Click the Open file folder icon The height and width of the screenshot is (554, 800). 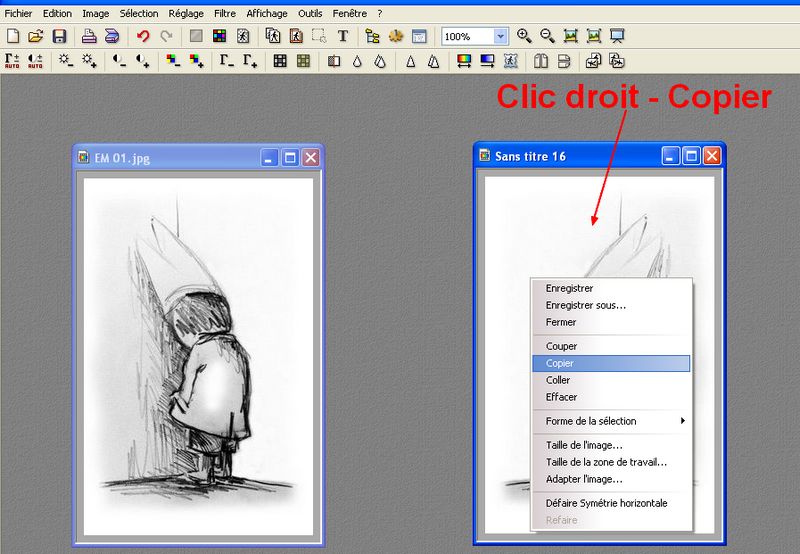coord(36,36)
